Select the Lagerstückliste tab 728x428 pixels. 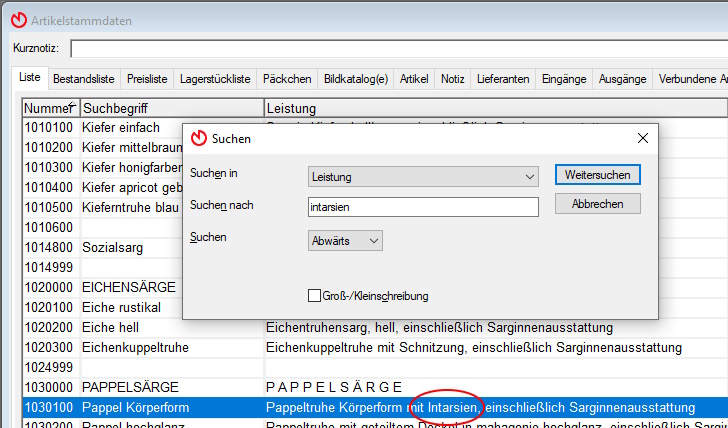point(215,79)
